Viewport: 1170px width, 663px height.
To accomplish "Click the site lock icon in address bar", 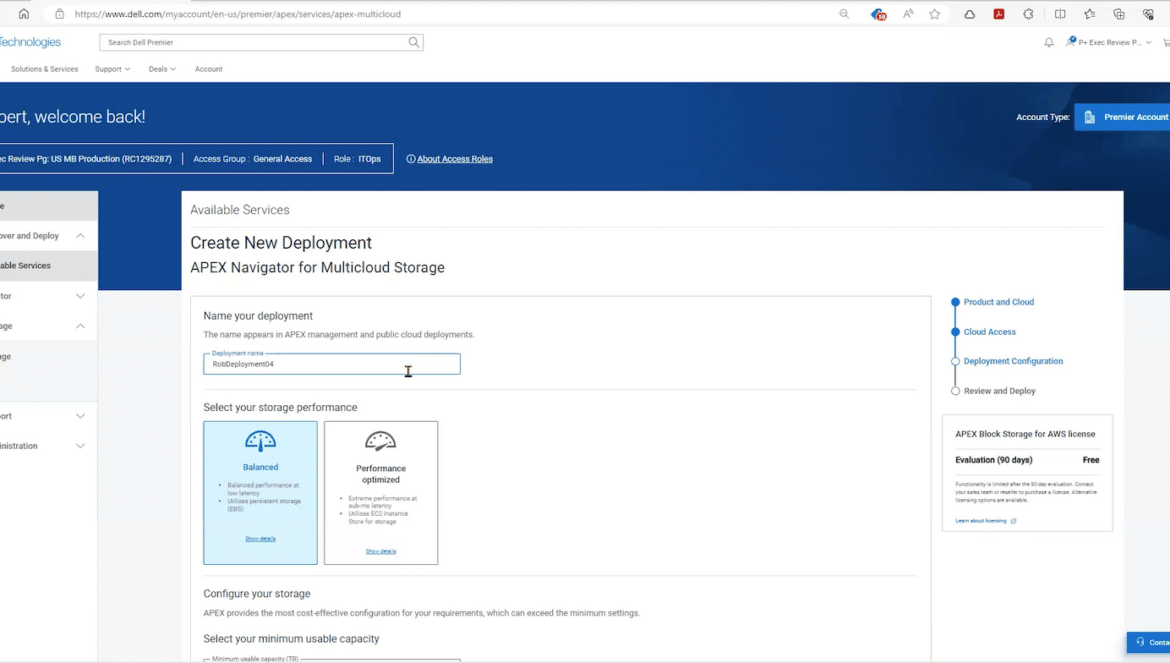I will tap(60, 13).
